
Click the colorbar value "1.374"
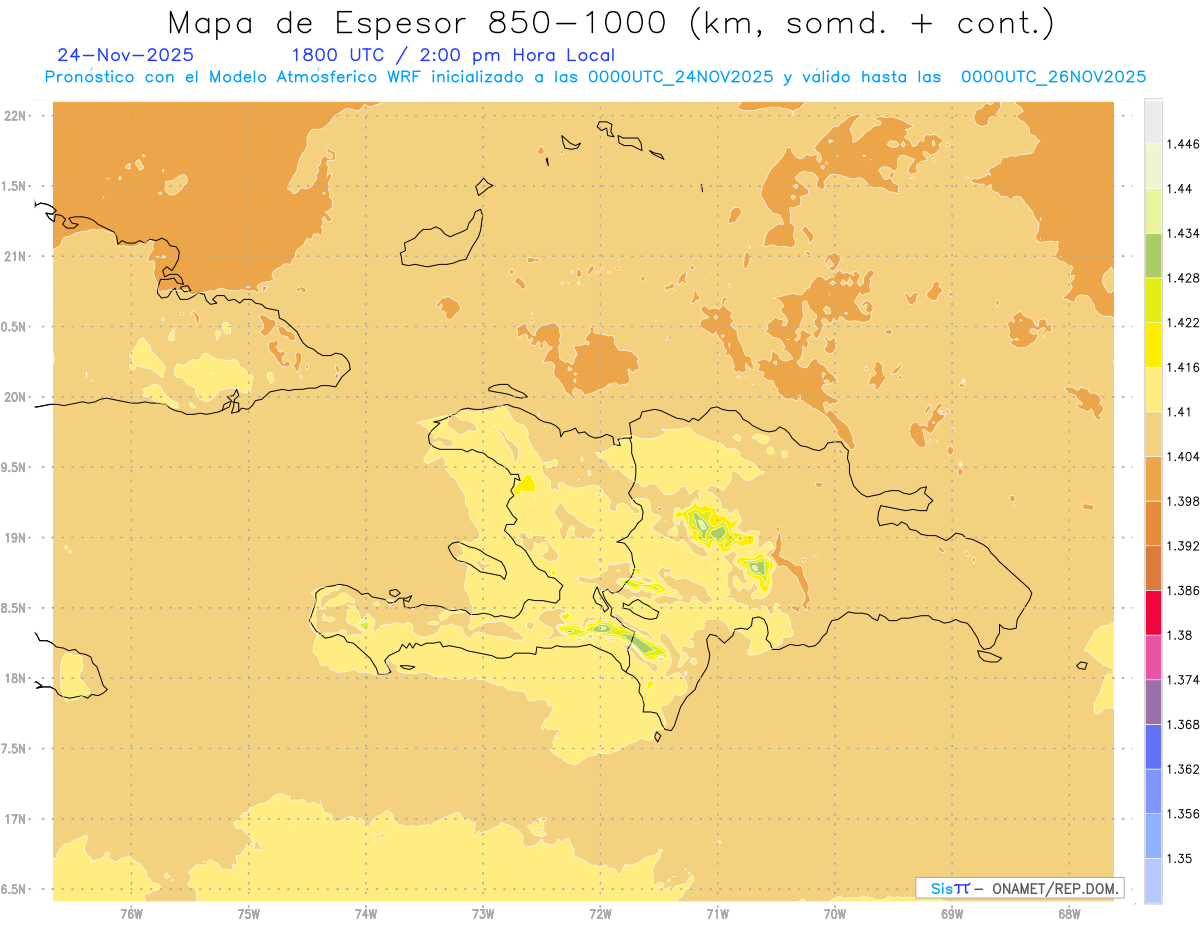pyautogui.click(x=1183, y=679)
